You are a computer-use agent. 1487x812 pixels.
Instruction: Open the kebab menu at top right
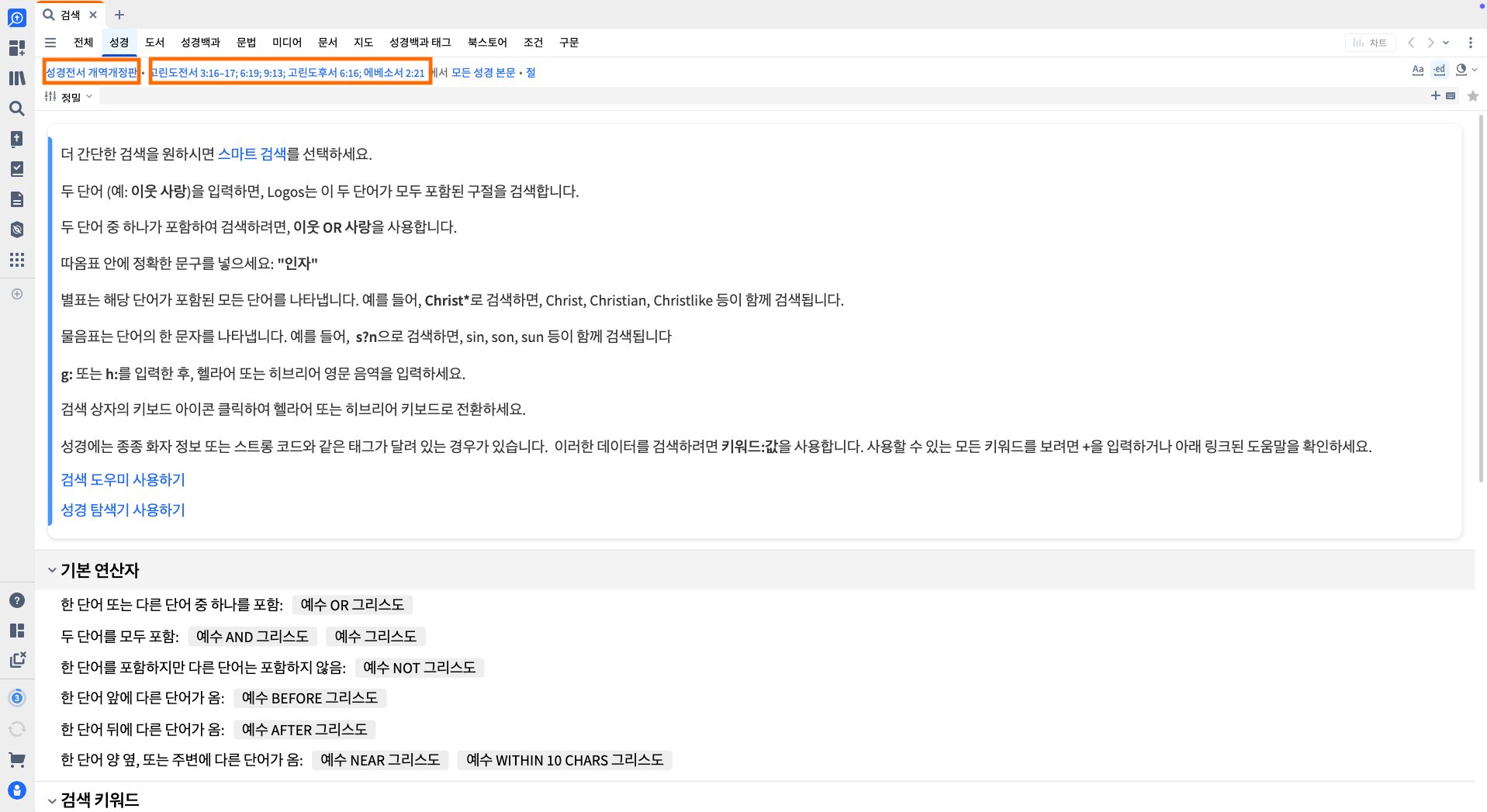[x=1471, y=43]
